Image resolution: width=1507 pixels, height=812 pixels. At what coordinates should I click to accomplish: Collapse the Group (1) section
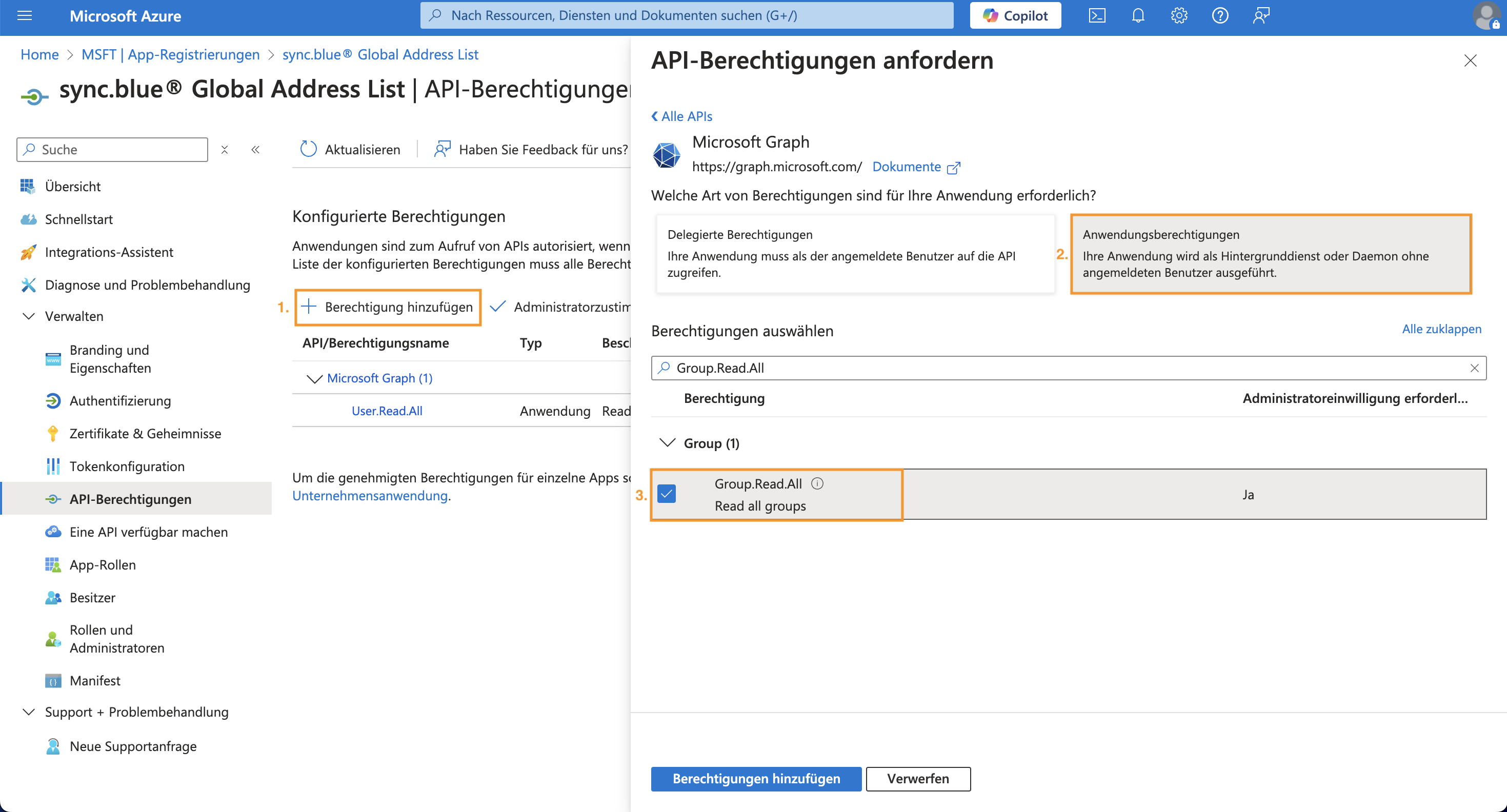pyautogui.click(x=667, y=443)
